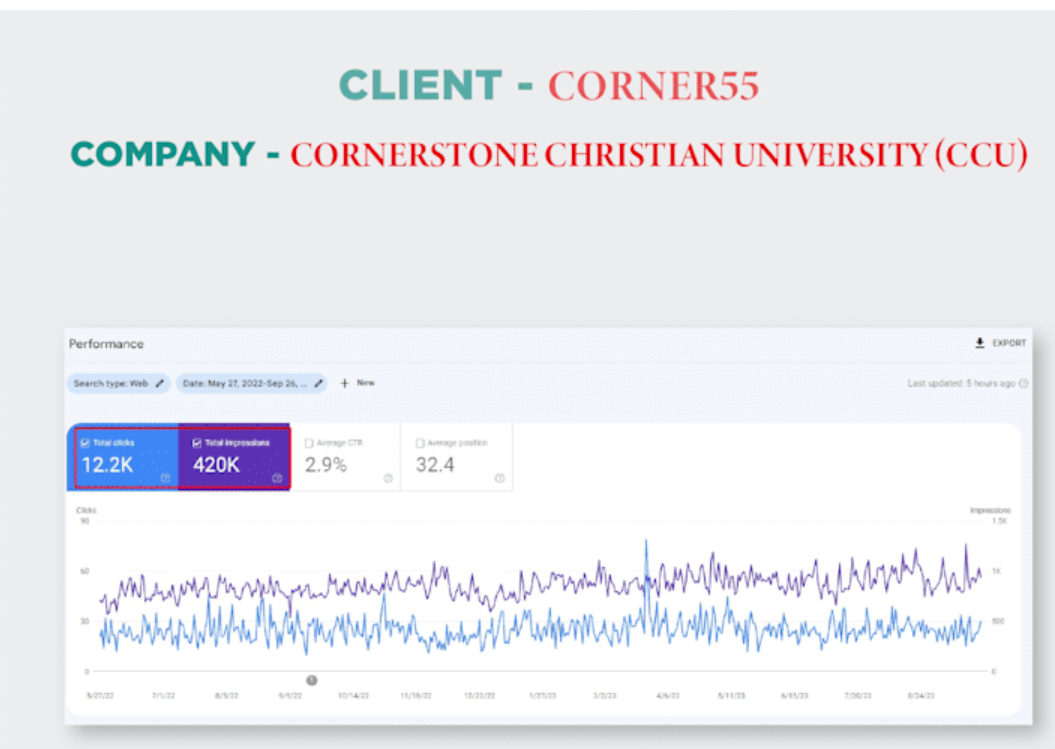Click the 10/14/22 date label
Screen dimensions: 1055x749
[x=353, y=695]
